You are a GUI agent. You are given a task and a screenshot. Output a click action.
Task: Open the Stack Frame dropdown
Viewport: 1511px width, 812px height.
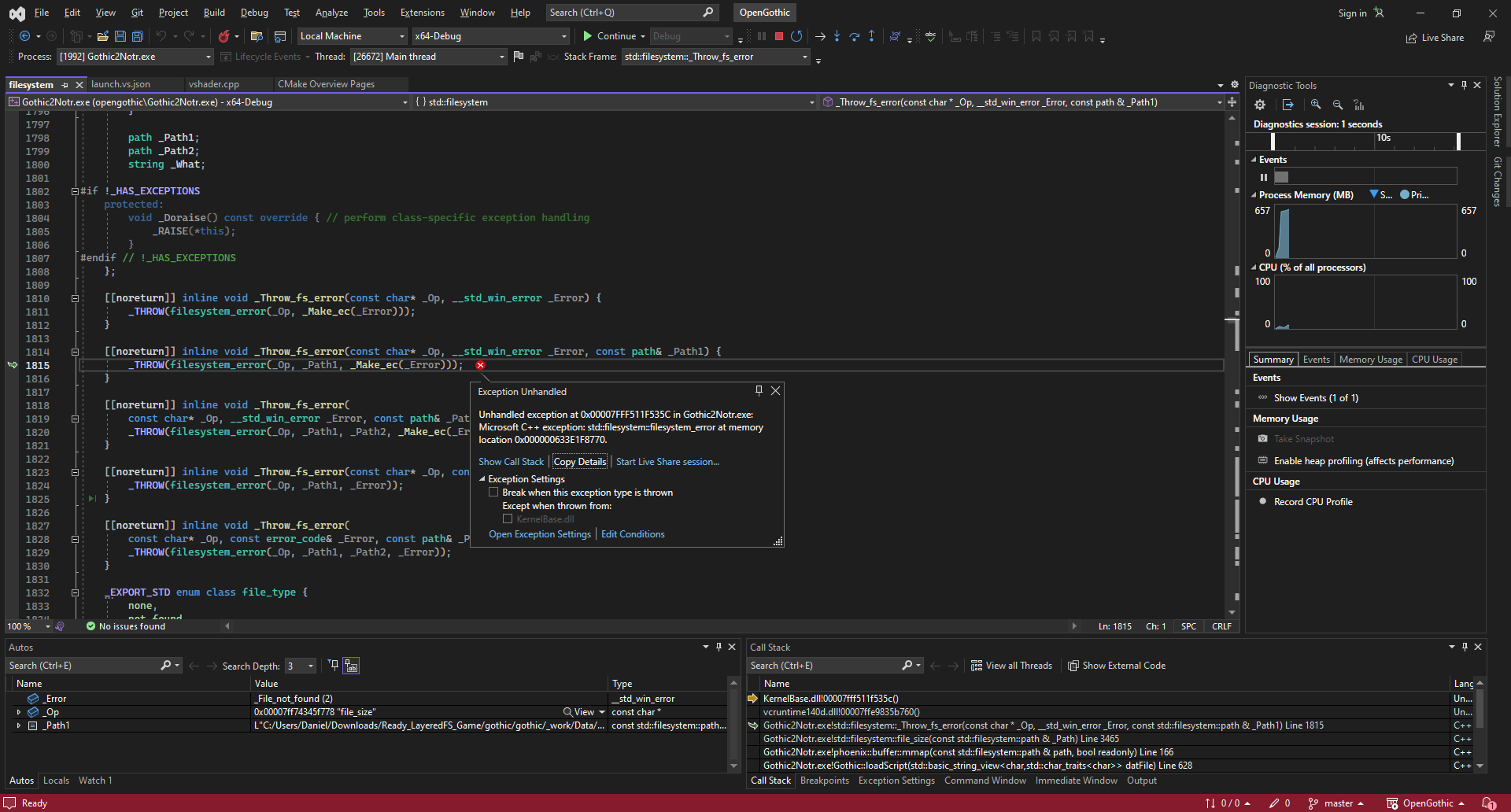803,56
